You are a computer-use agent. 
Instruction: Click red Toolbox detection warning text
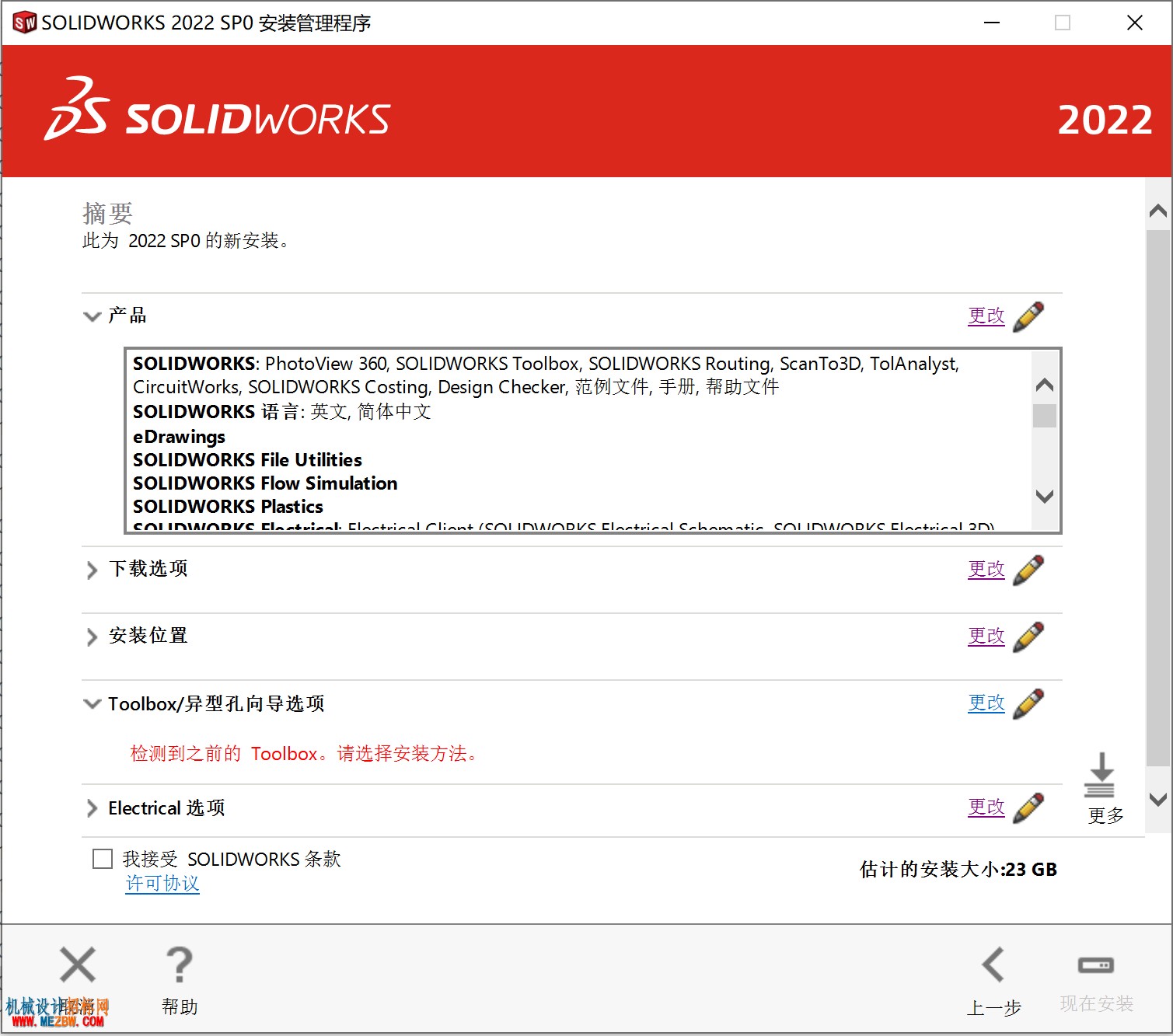(x=304, y=753)
